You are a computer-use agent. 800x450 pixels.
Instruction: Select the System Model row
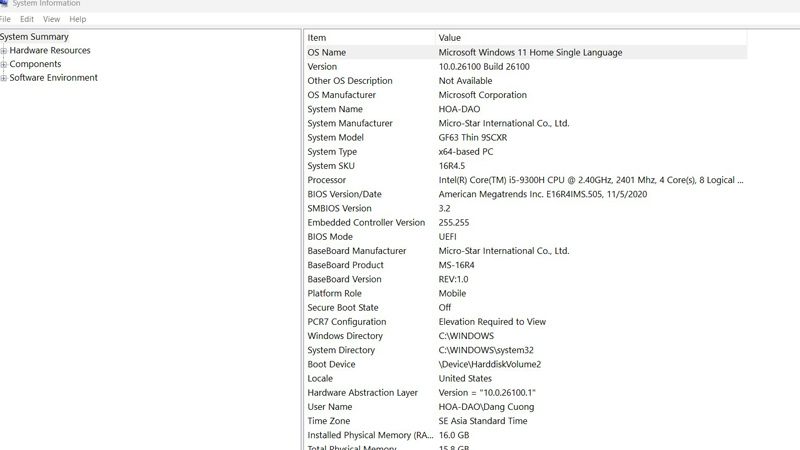[x=336, y=138]
